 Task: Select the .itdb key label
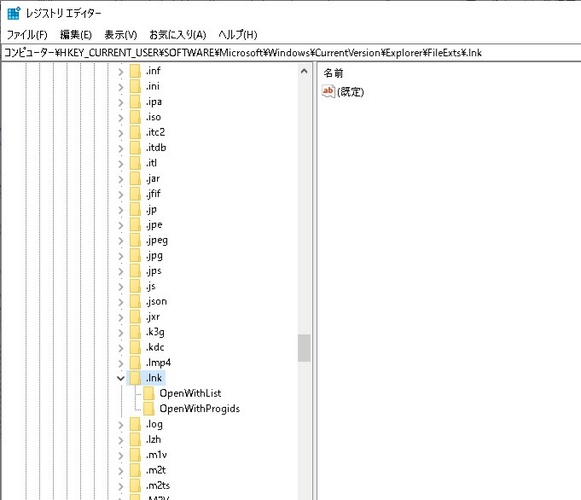click(x=156, y=148)
